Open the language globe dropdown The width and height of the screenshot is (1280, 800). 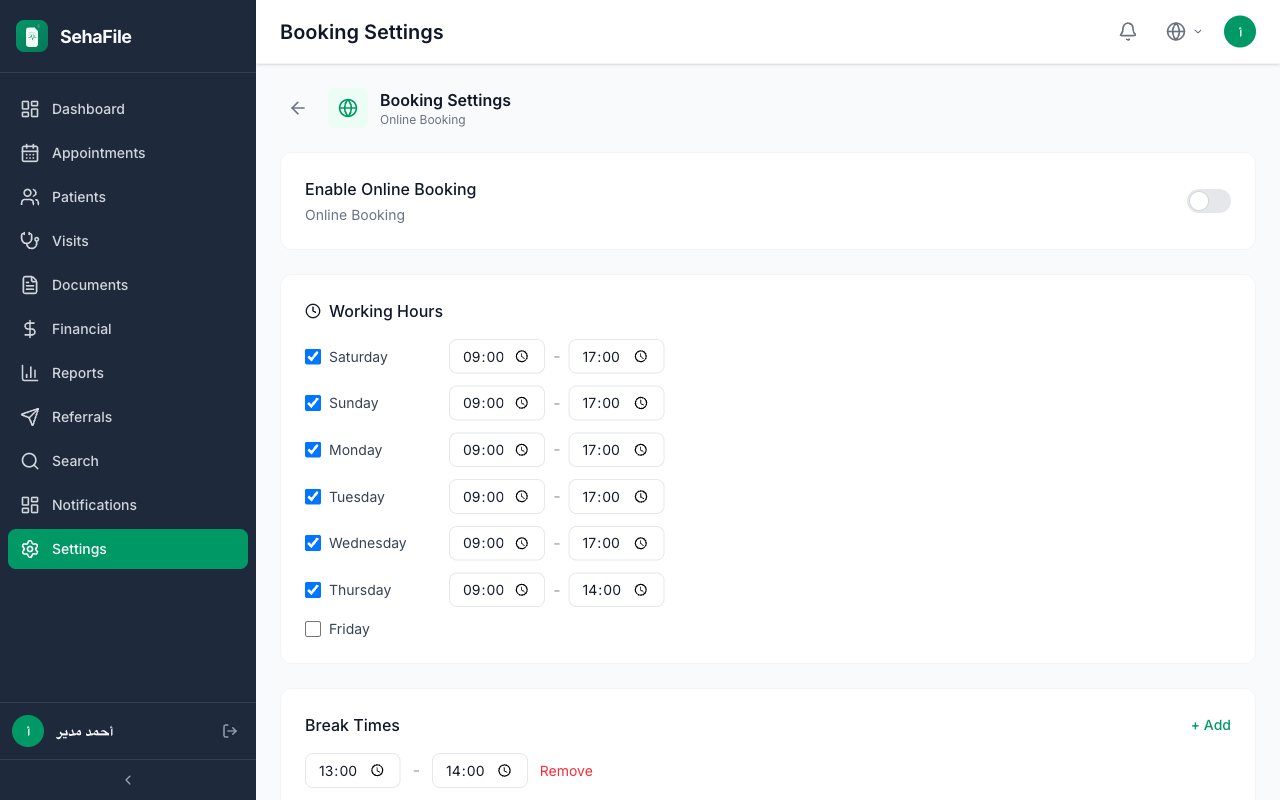pos(1184,31)
